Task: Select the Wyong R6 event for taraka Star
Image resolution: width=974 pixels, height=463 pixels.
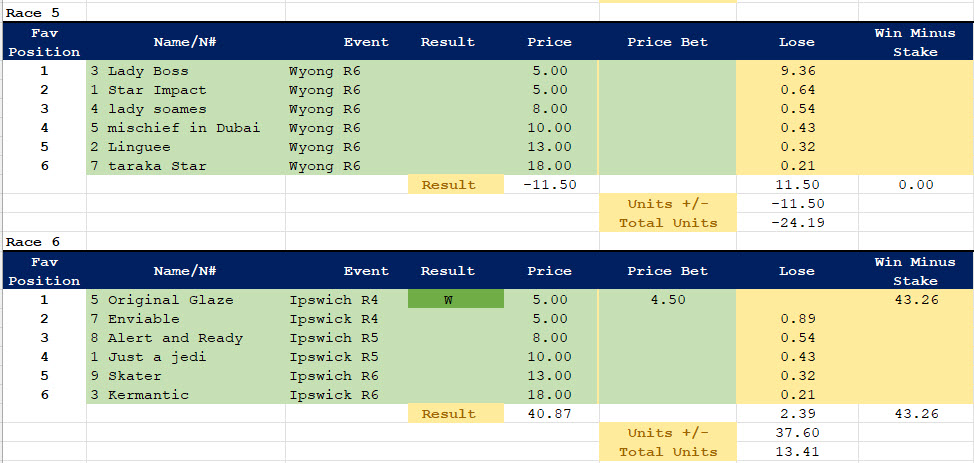Action: (324, 166)
